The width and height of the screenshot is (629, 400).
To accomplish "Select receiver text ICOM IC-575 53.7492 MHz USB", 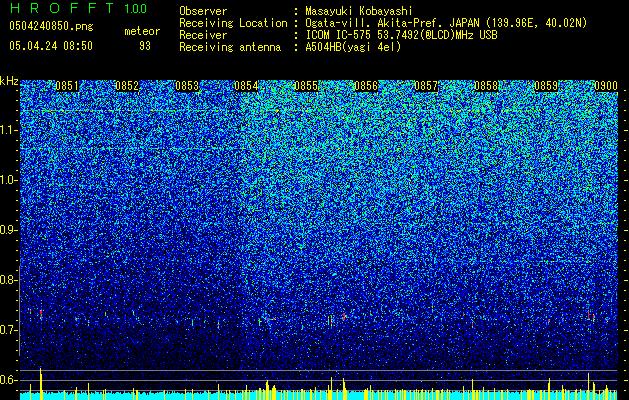I will 401,35.
